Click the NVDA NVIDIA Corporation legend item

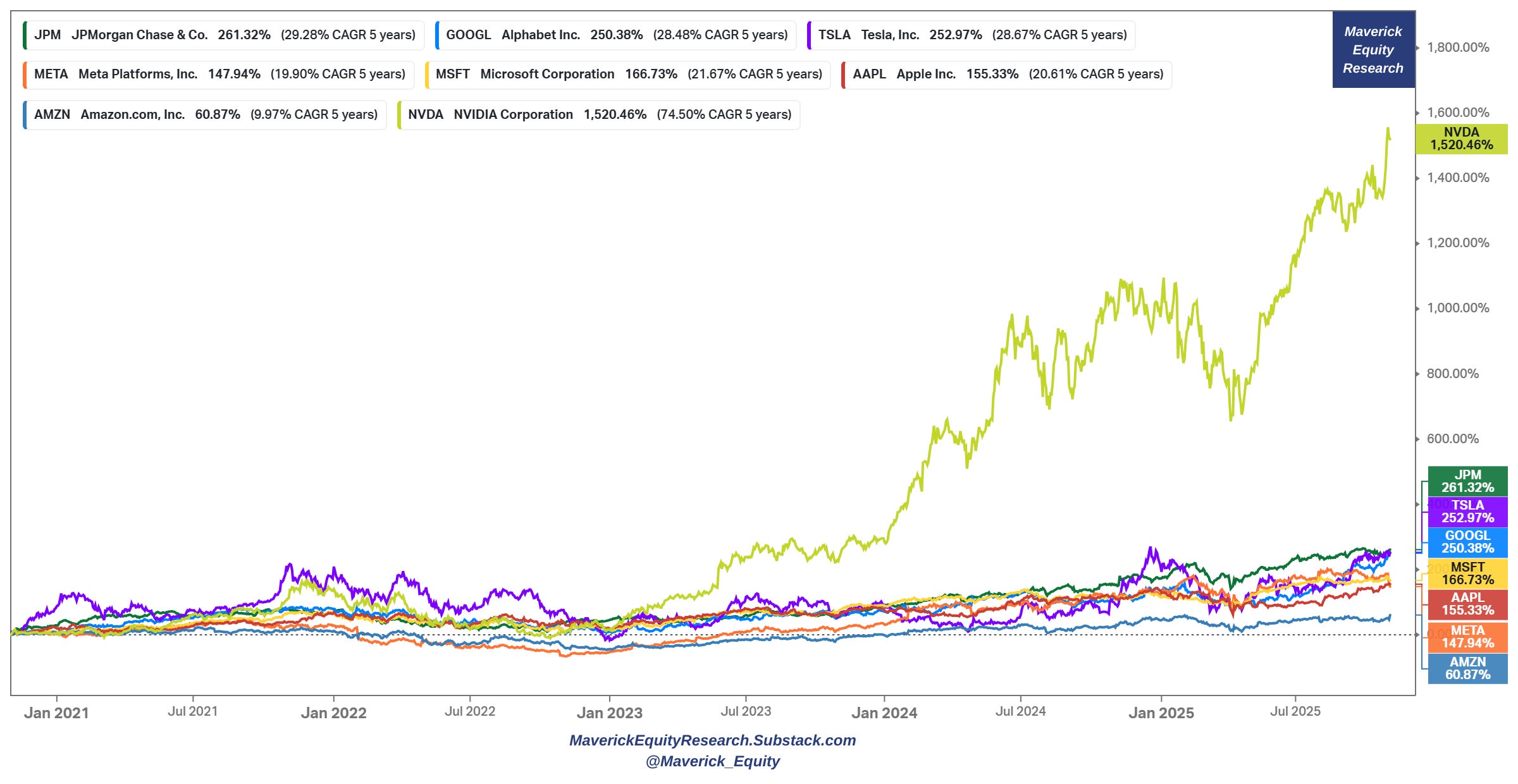[599, 115]
